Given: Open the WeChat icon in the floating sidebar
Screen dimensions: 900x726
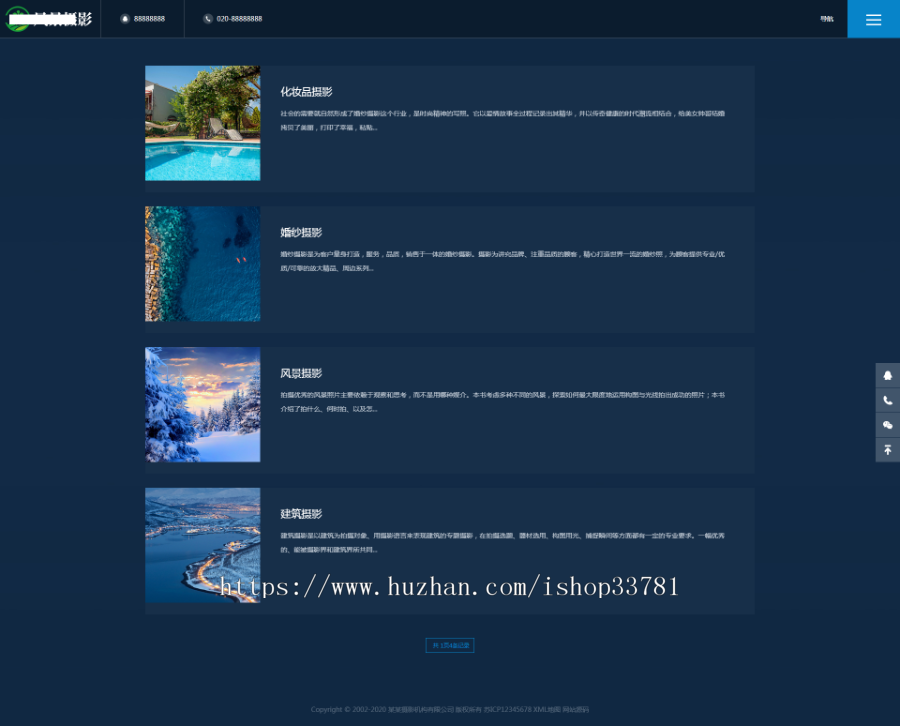Looking at the screenshot, I should tap(887, 424).
